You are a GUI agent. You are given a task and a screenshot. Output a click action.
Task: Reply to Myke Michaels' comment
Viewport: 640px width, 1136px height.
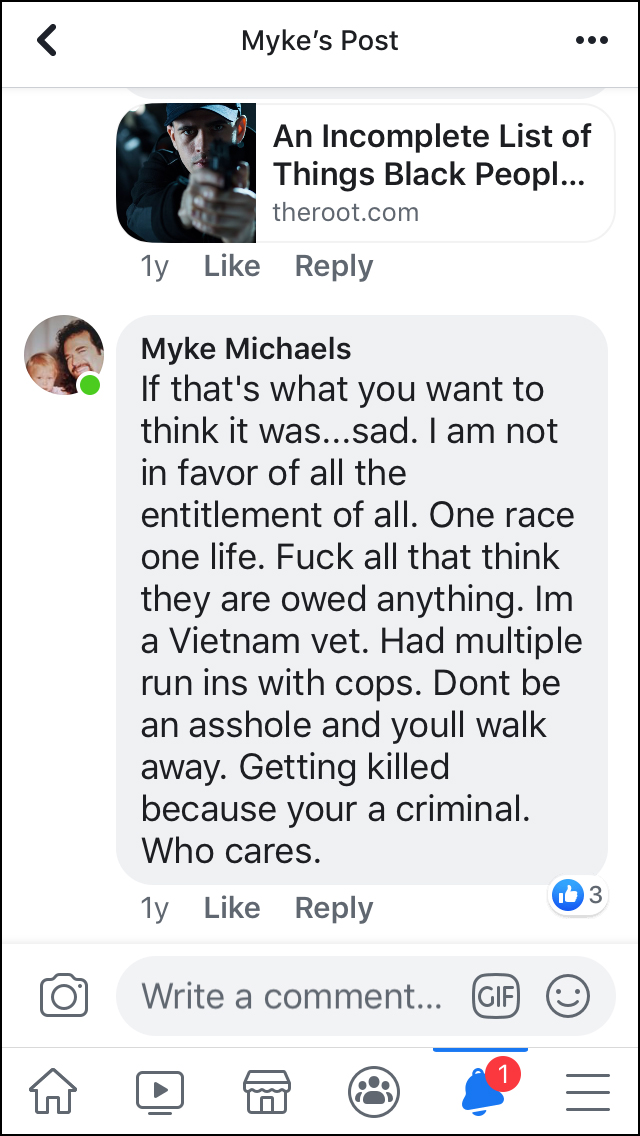pos(334,908)
